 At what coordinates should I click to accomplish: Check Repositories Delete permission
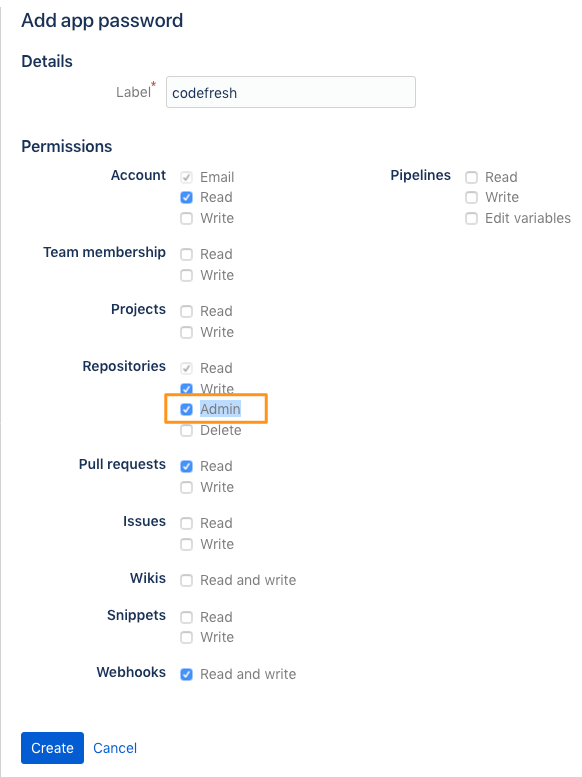click(x=186, y=431)
